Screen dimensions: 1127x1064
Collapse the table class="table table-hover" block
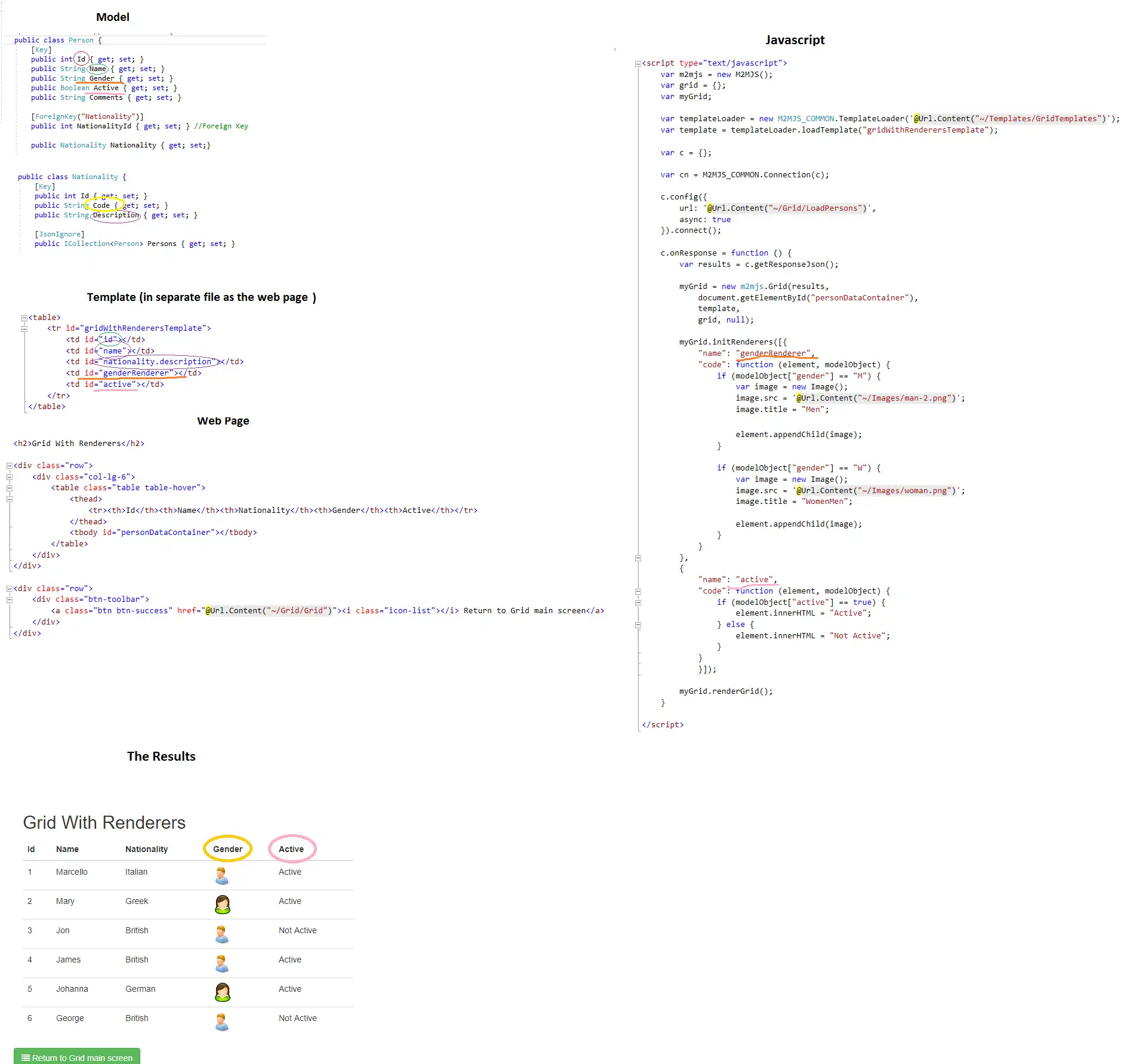[x=10, y=488]
